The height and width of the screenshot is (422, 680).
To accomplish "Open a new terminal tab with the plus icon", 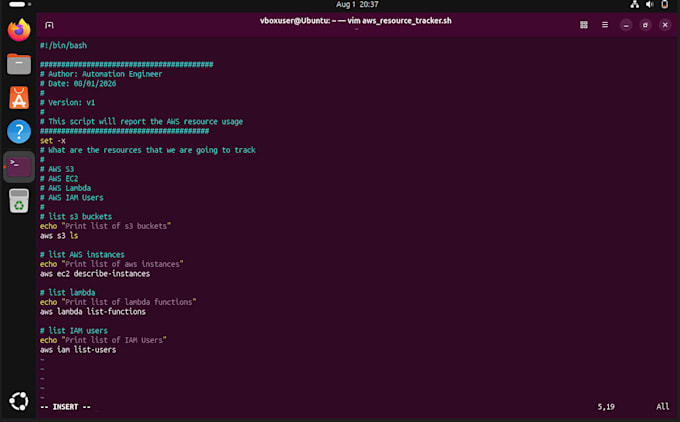I will pos(49,25).
